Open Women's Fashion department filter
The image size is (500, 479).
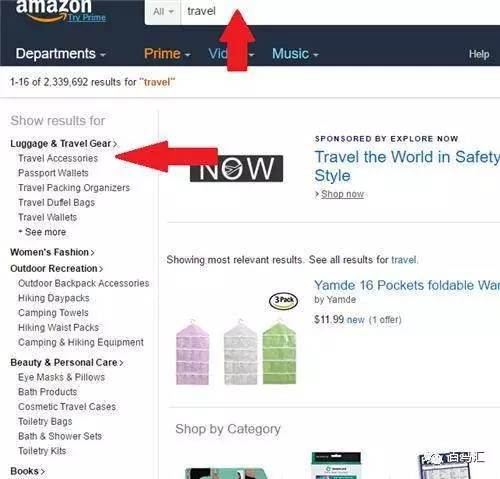[52, 252]
